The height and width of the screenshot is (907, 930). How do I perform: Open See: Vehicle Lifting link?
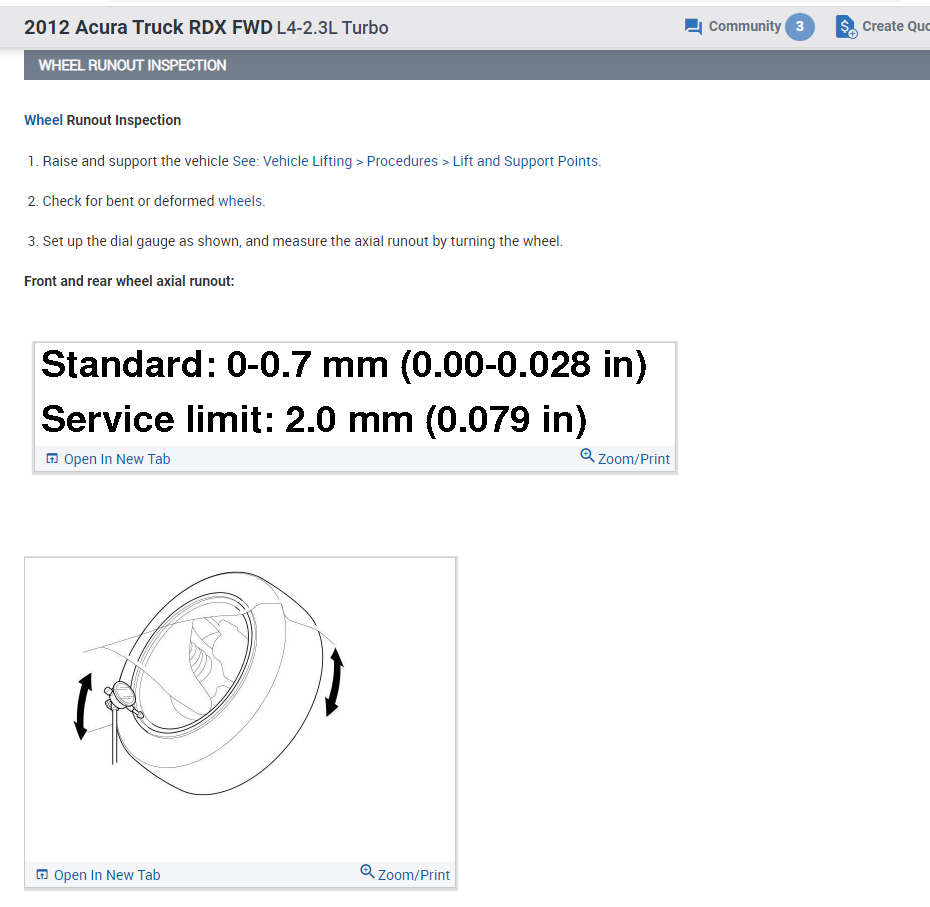(292, 161)
